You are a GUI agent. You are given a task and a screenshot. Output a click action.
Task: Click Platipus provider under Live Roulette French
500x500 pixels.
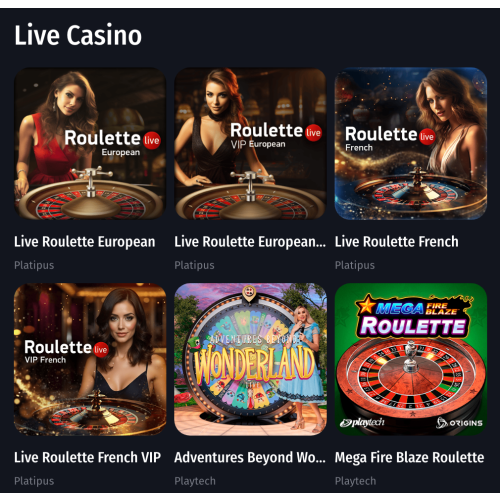(x=355, y=265)
